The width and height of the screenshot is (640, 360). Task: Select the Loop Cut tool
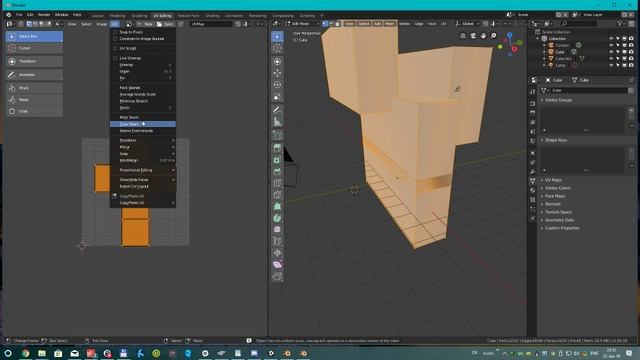(278, 183)
